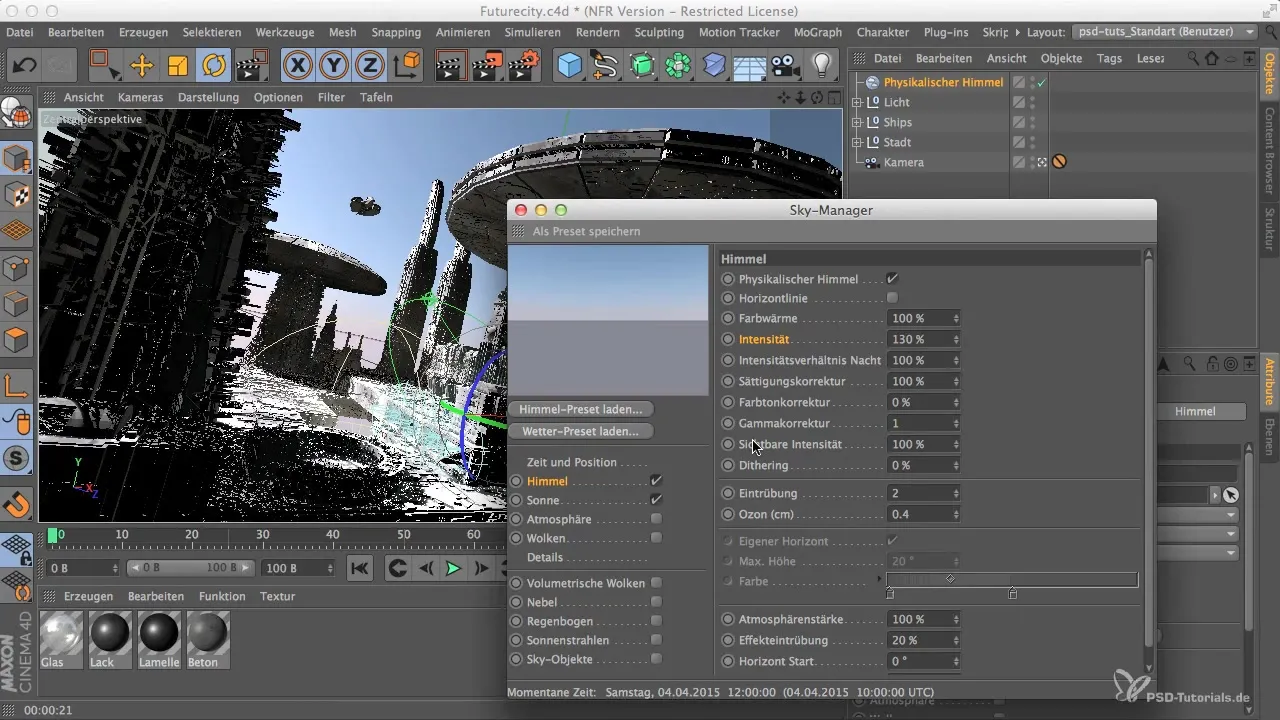Open the Sculpting menu
This screenshot has height=720, width=1280.
[659, 32]
